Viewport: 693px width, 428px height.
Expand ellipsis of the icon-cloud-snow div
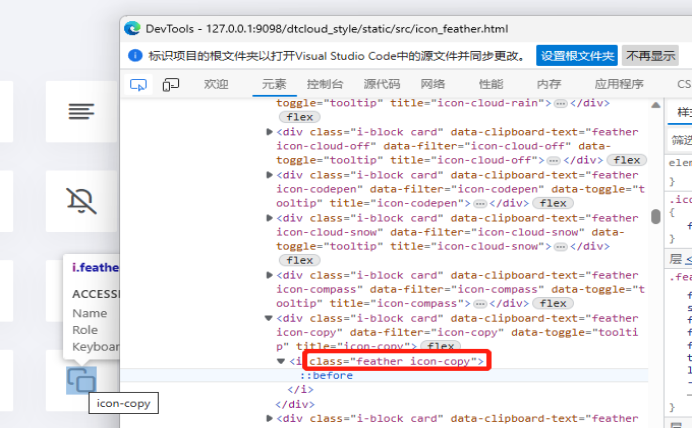[560, 247]
